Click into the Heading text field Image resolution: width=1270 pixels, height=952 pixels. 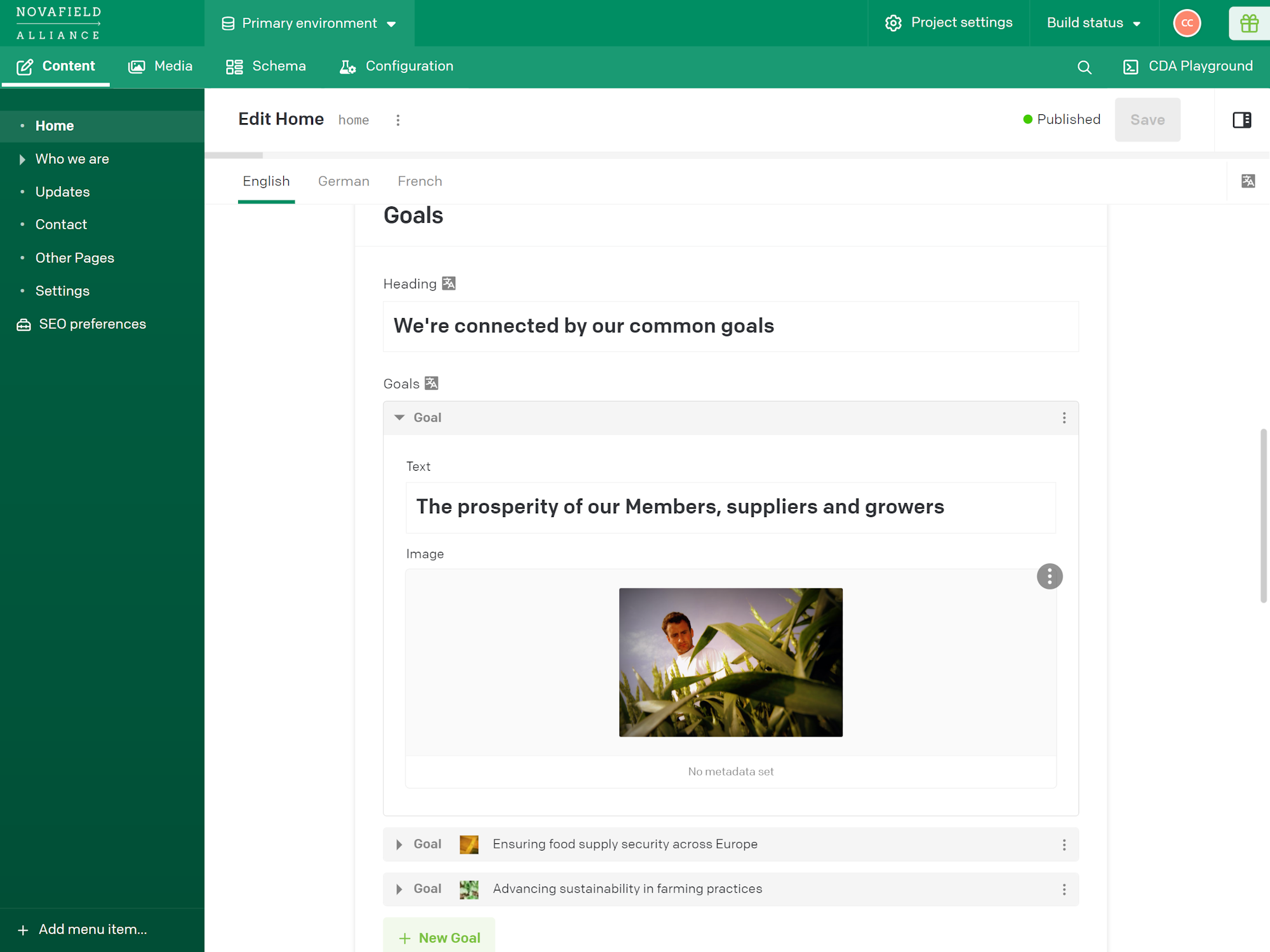730,326
